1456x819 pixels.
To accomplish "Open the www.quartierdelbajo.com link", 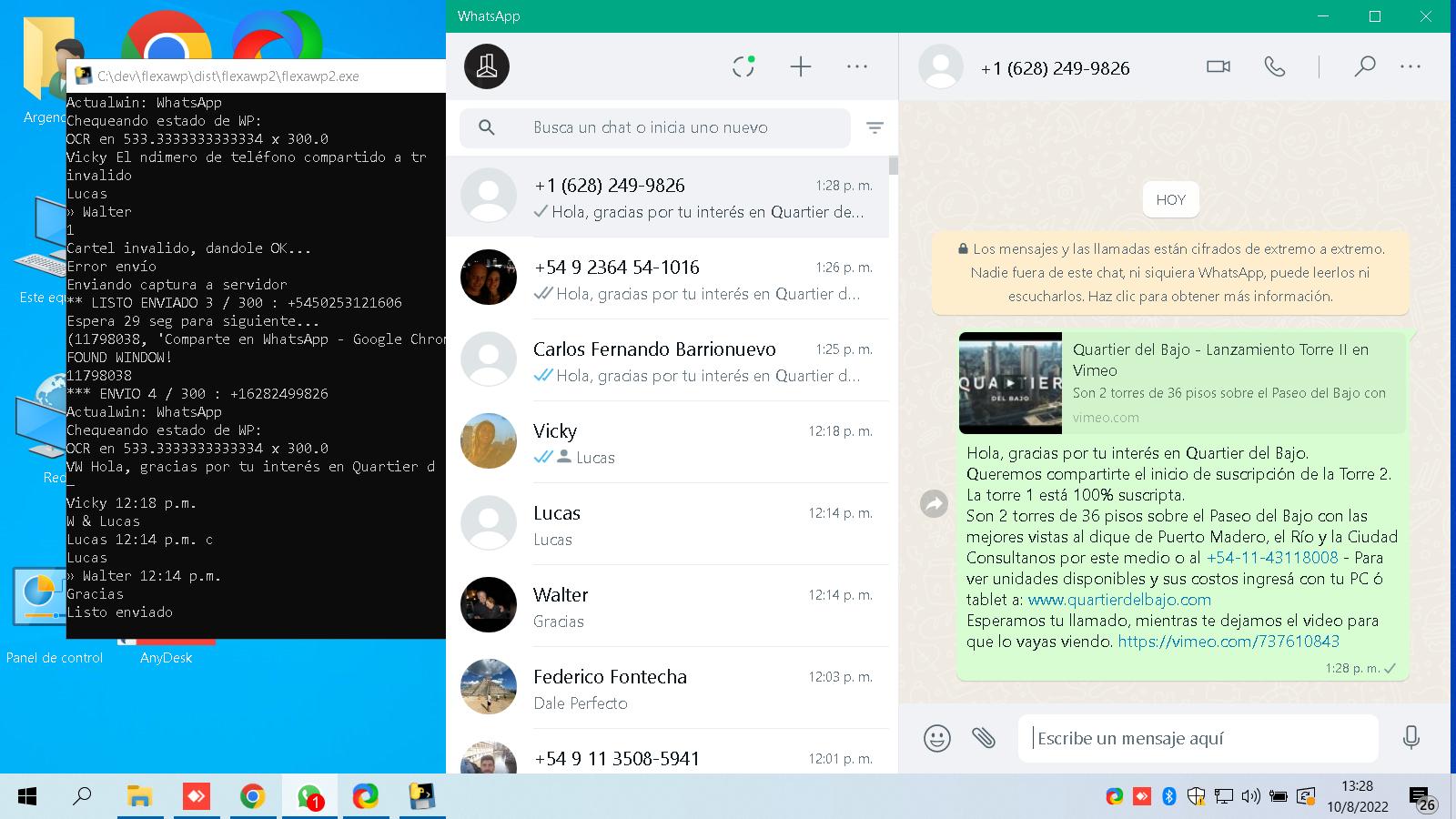I will click(1119, 600).
